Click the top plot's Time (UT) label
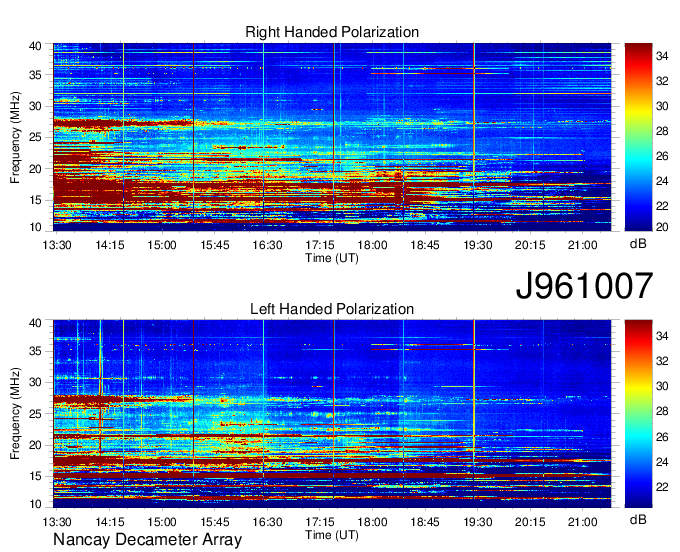680x552 pixels. click(x=332, y=258)
